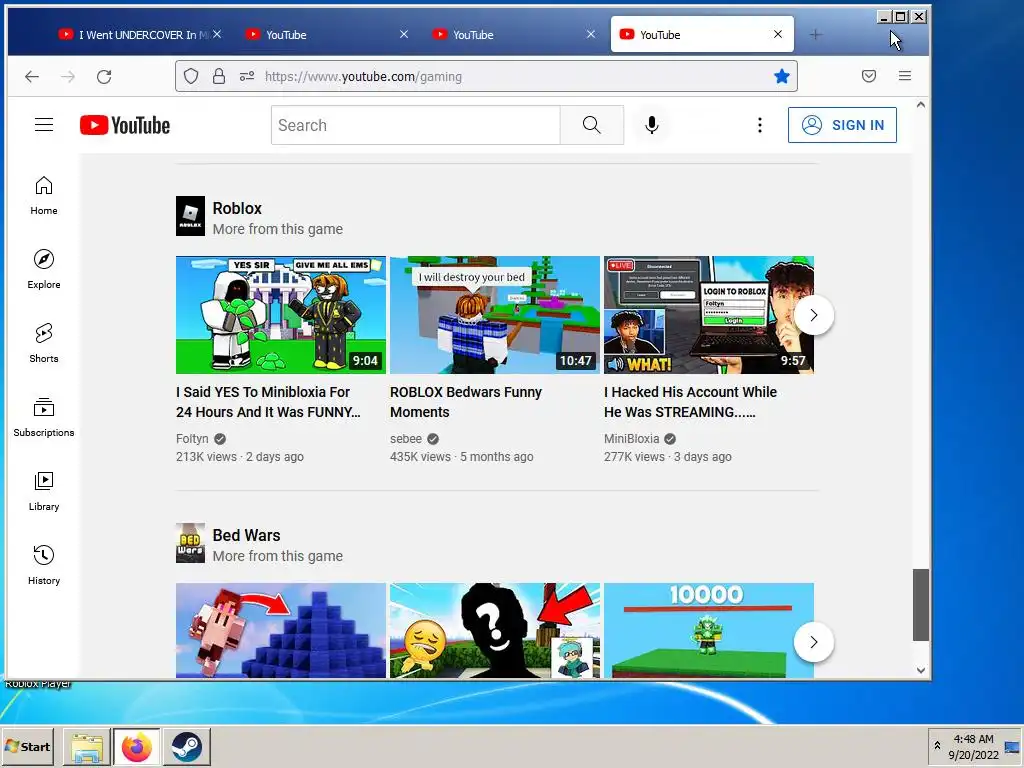Open MiniBloxia channel link
This screenshot has height=768, width=1024.
coord(632,439)
